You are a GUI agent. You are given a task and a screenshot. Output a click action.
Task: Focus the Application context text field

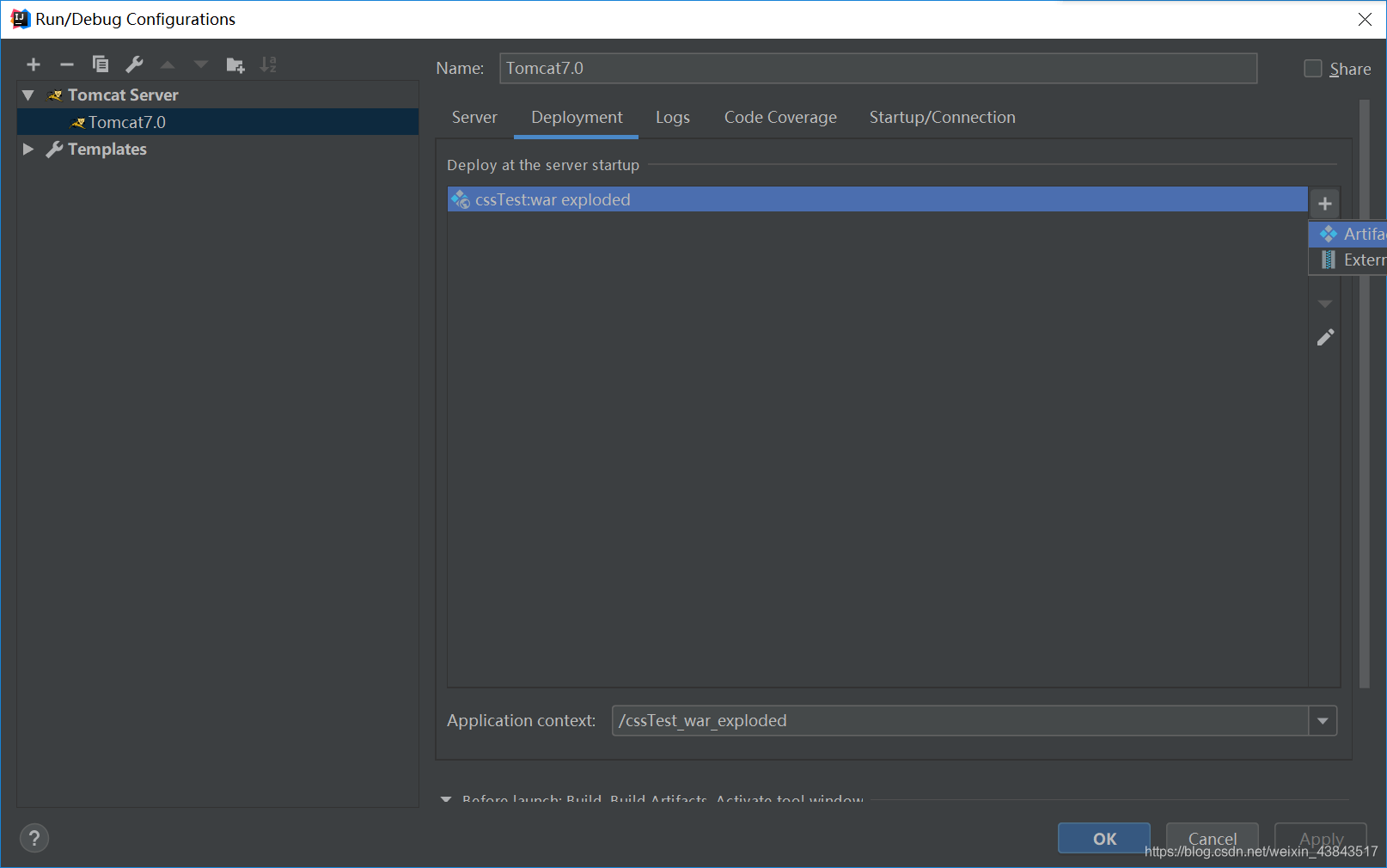961,721
